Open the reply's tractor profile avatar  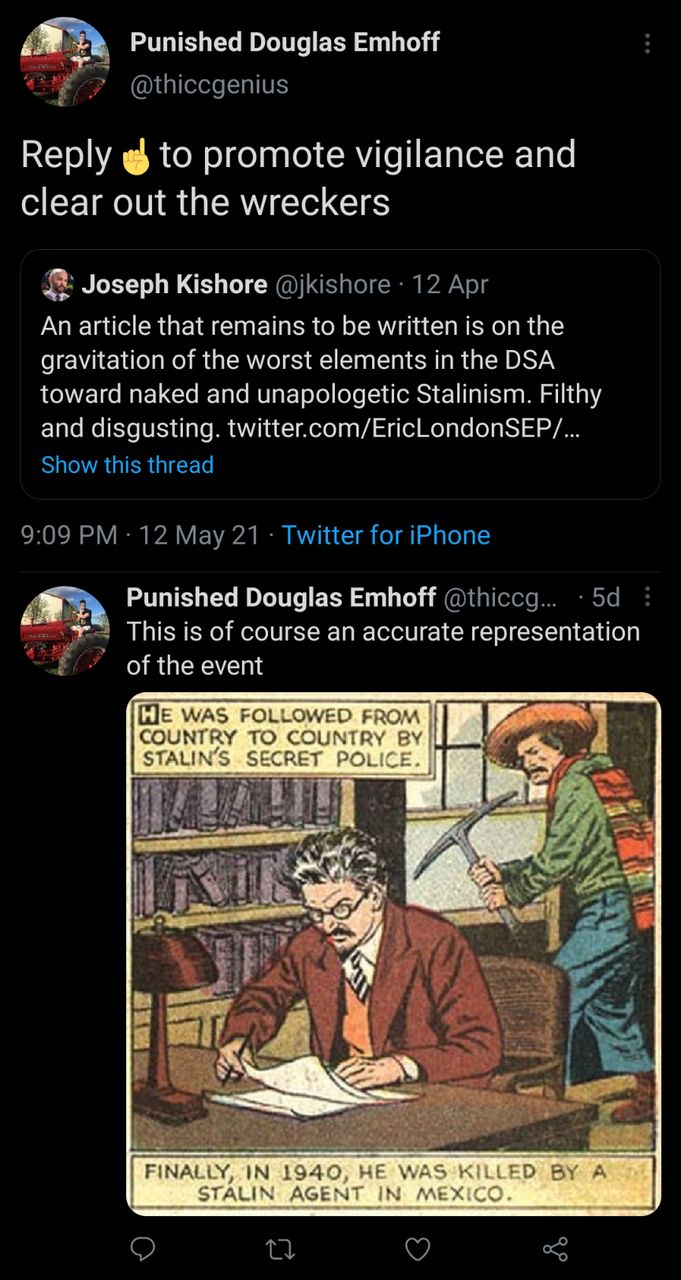[65, 630]
